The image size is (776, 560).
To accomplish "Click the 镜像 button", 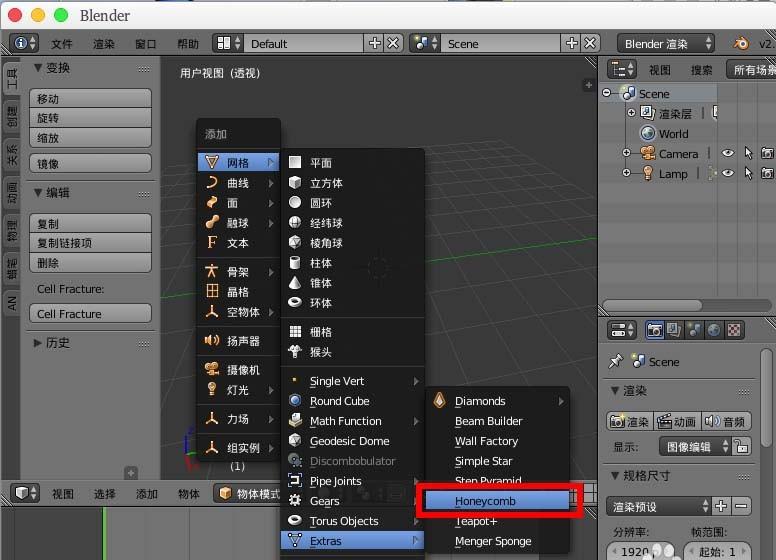I will (x=91, y=163).
